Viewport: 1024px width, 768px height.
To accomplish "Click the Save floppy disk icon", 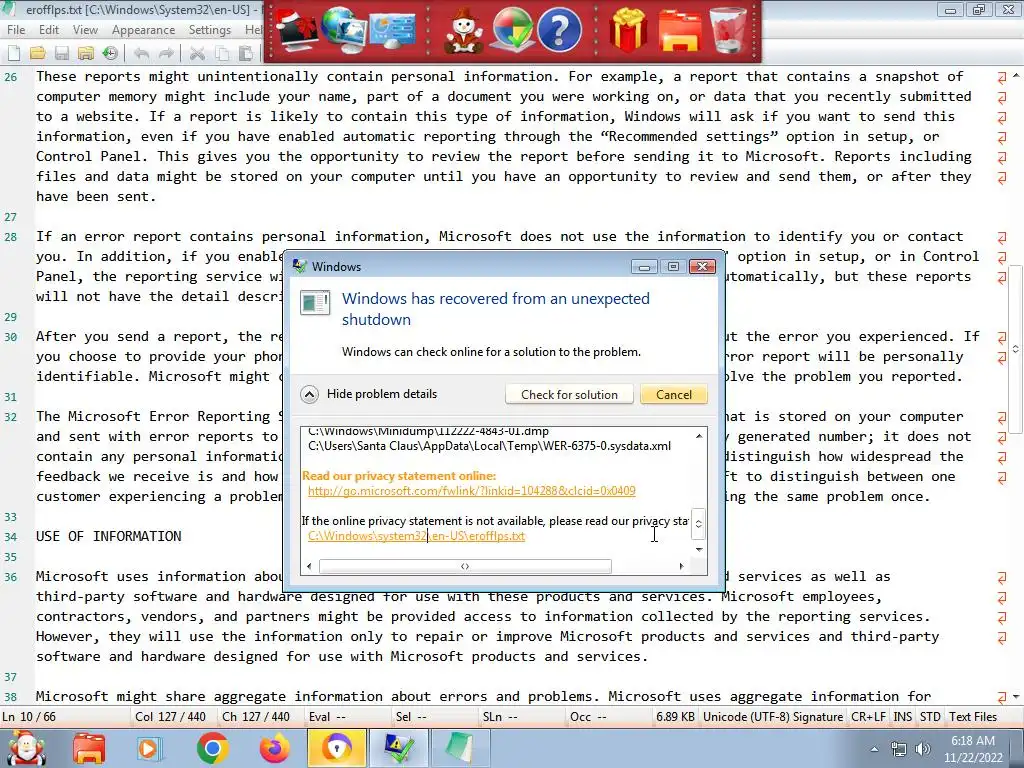I will [x=61, y=53].
